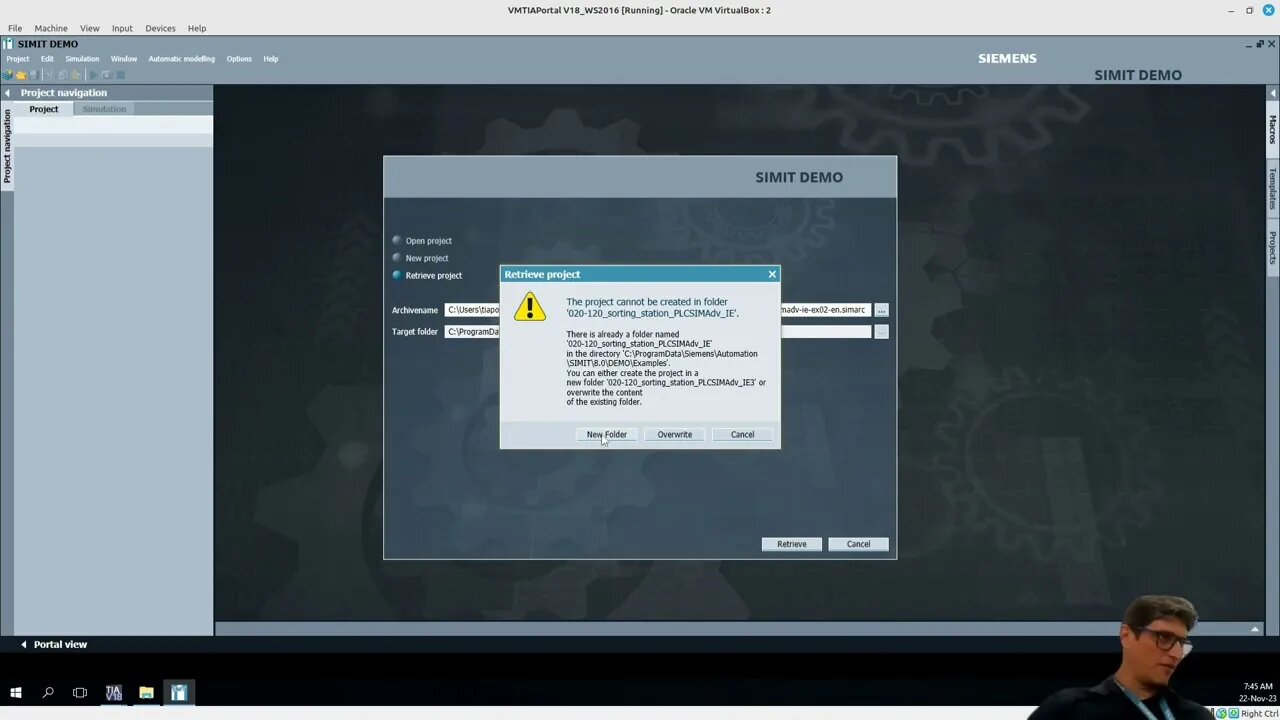
Task: Click the stop simulation square icon
Action: point(120,75)
